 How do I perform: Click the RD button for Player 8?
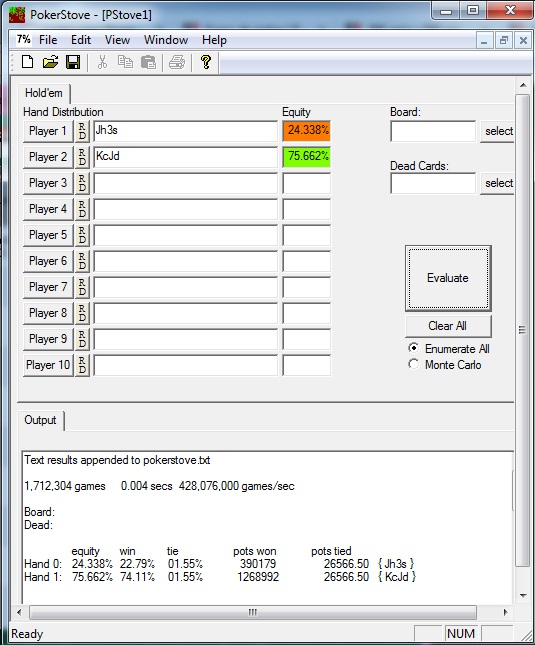(x=82, y=313)
